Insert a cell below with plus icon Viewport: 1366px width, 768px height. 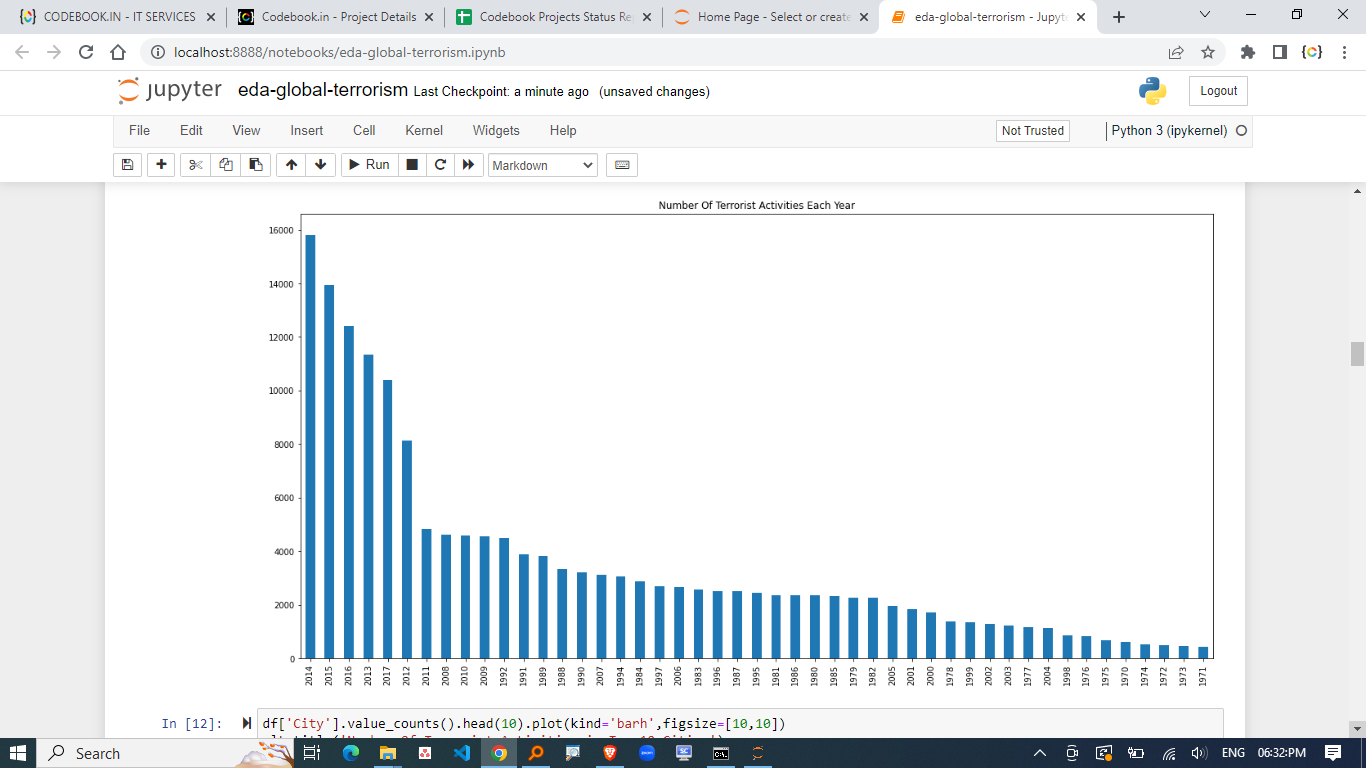pos(161,165)
